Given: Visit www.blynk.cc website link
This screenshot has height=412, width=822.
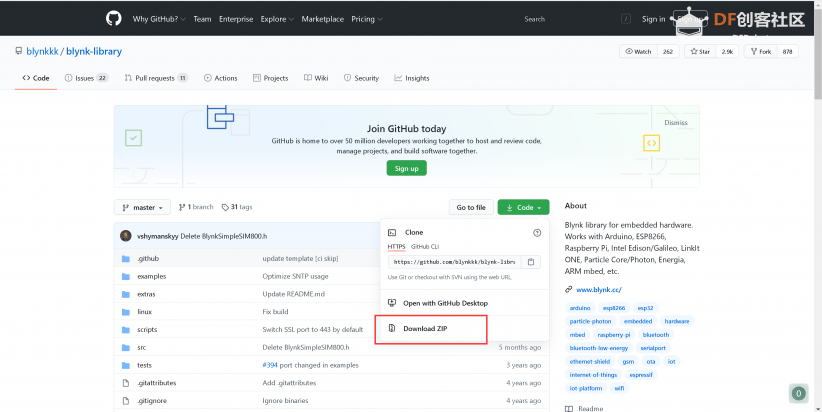Looking at the screenshot, I should (599, 289).
